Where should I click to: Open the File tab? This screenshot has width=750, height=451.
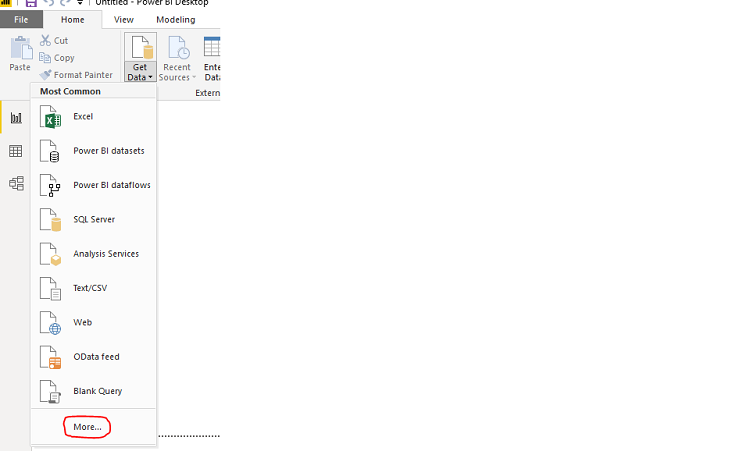(21, 20)
